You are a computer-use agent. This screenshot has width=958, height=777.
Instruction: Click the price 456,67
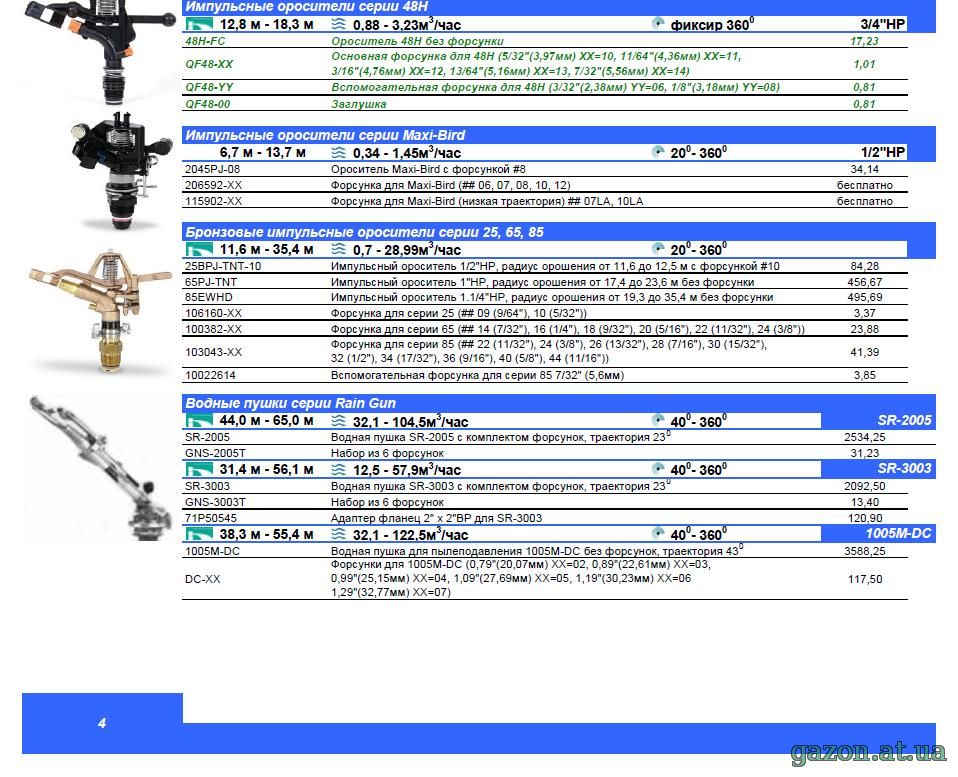coord(865,282)
